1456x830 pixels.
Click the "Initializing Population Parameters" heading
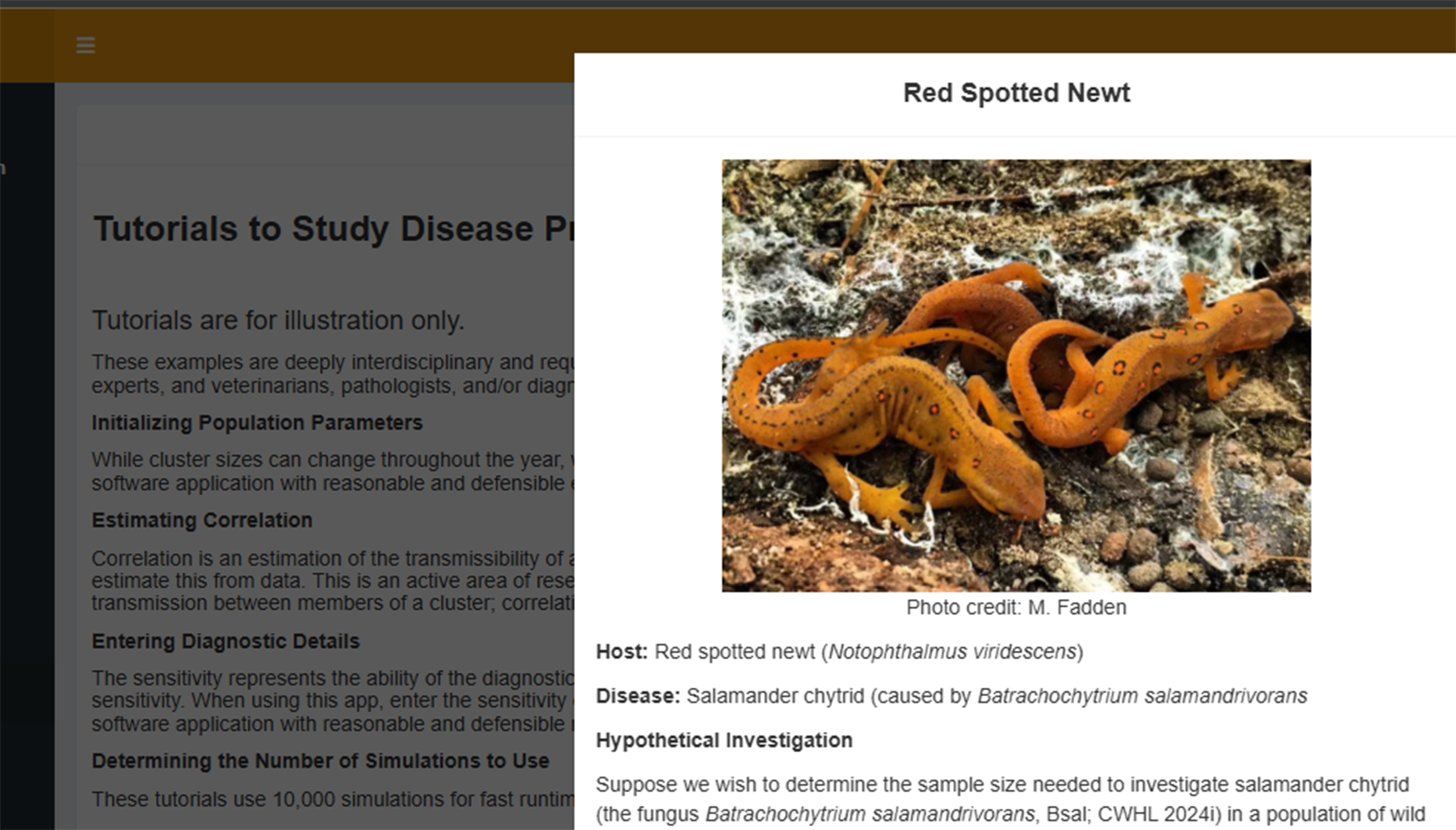tap(257, 423)
